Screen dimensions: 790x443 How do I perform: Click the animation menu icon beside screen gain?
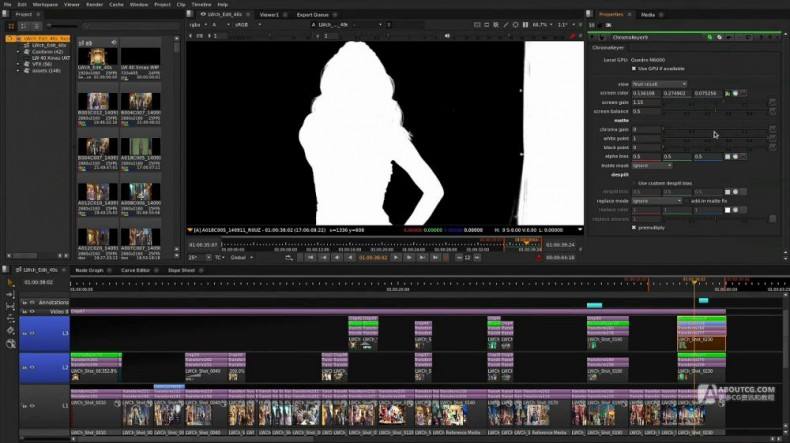click(772, 102)
